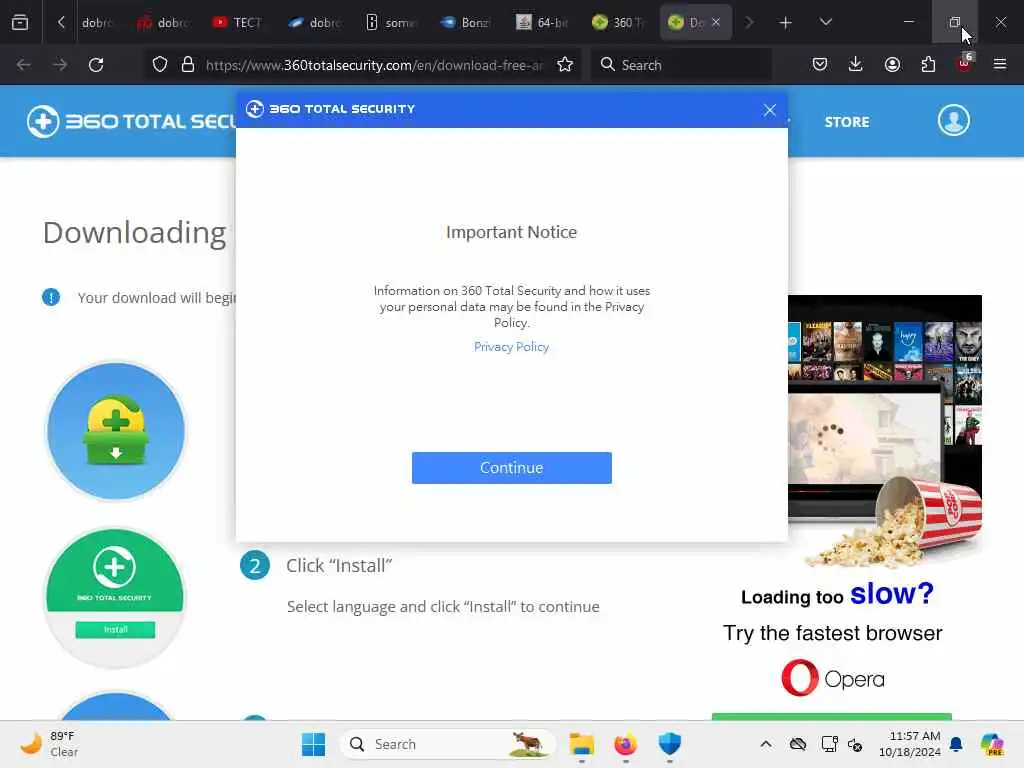Open the Firefox account icon
1024x768 pixels.
[x=892, y=64]
